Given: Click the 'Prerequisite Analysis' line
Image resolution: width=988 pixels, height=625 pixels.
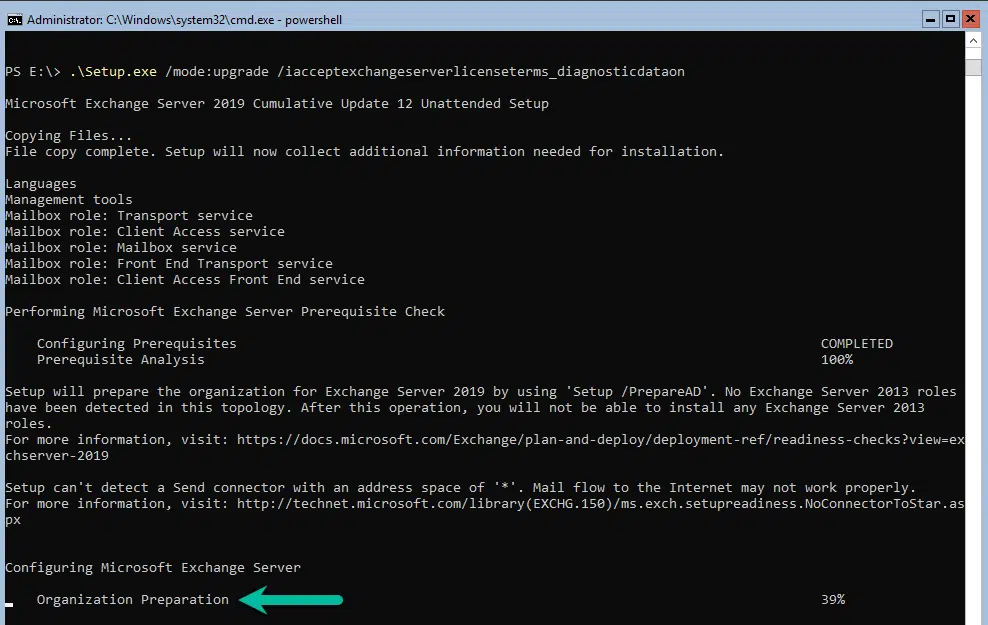Looking at the screenshot, I should click(120, 360).
